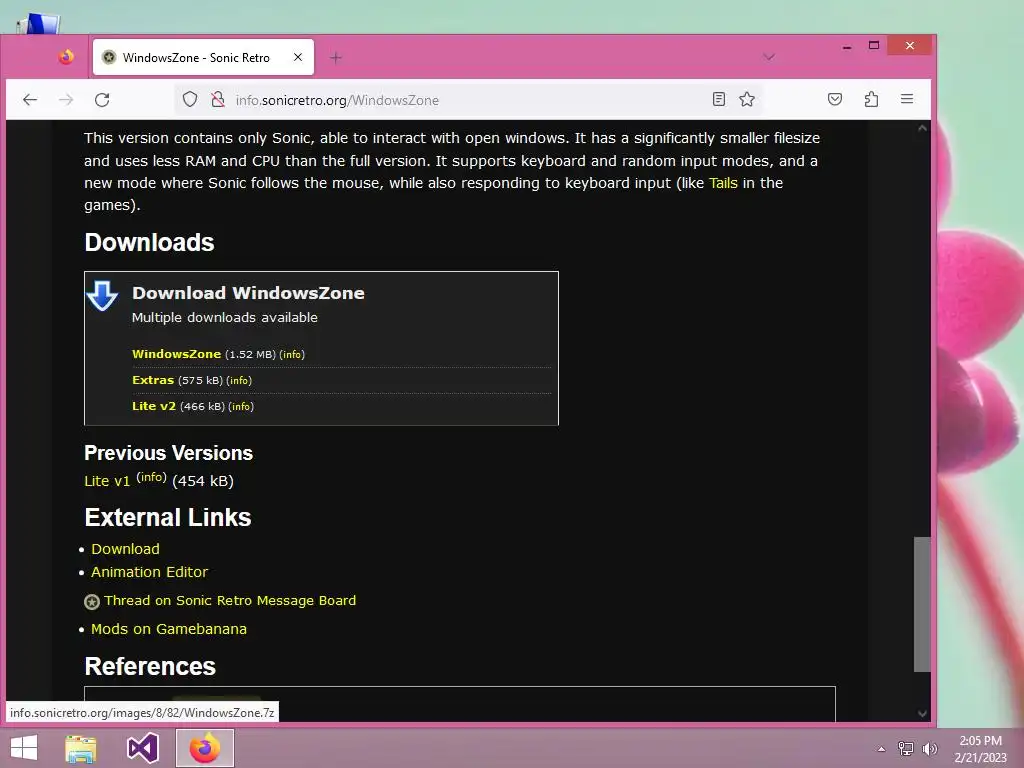Download the Lite v2 file
The image size is (1024, 768).
tap(153, 406)
